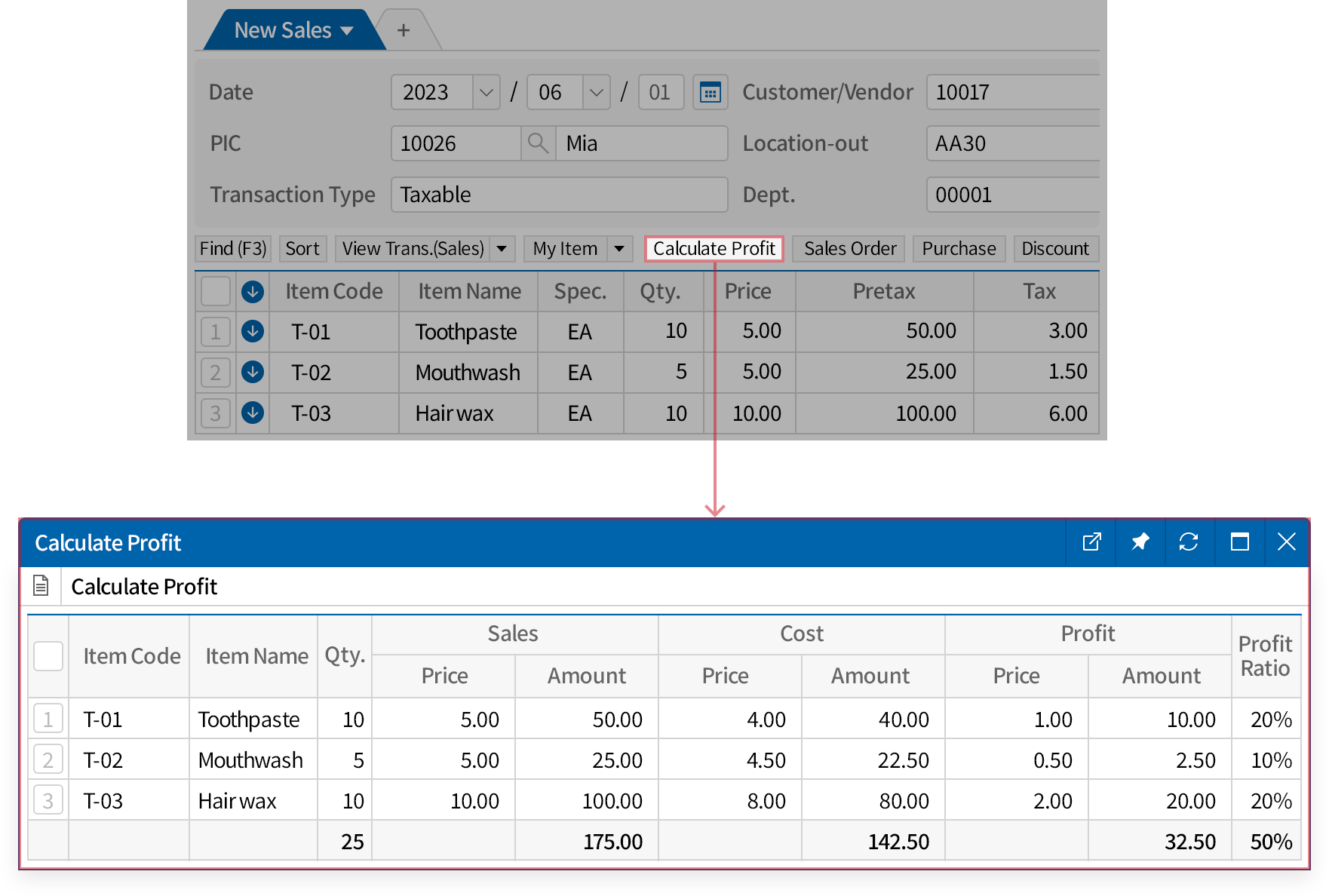Pin the Calculate Profit window
Viewport: 1329px width, 896px height.
click(x=1140, y=542)
